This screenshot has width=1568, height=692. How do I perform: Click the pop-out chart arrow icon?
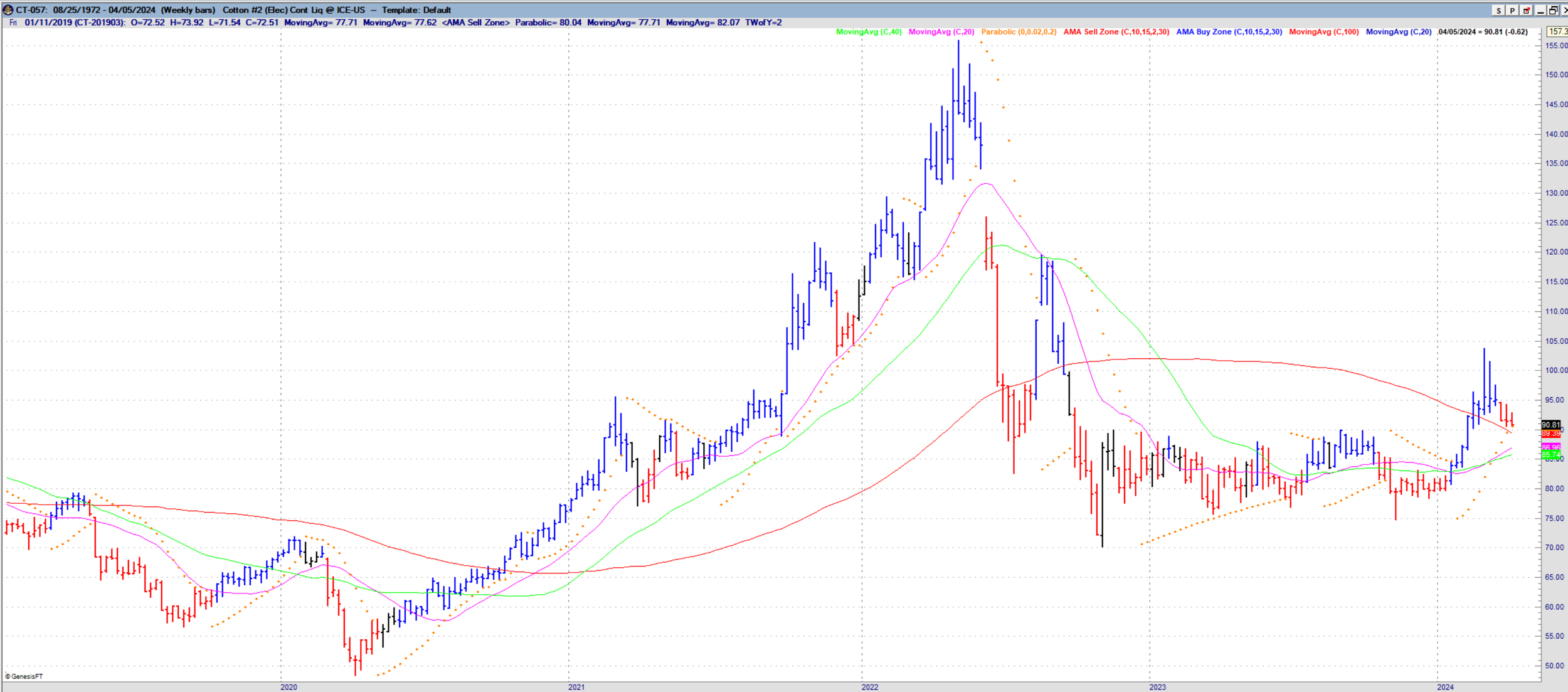pyautogui.click(x=1527, y=11)
